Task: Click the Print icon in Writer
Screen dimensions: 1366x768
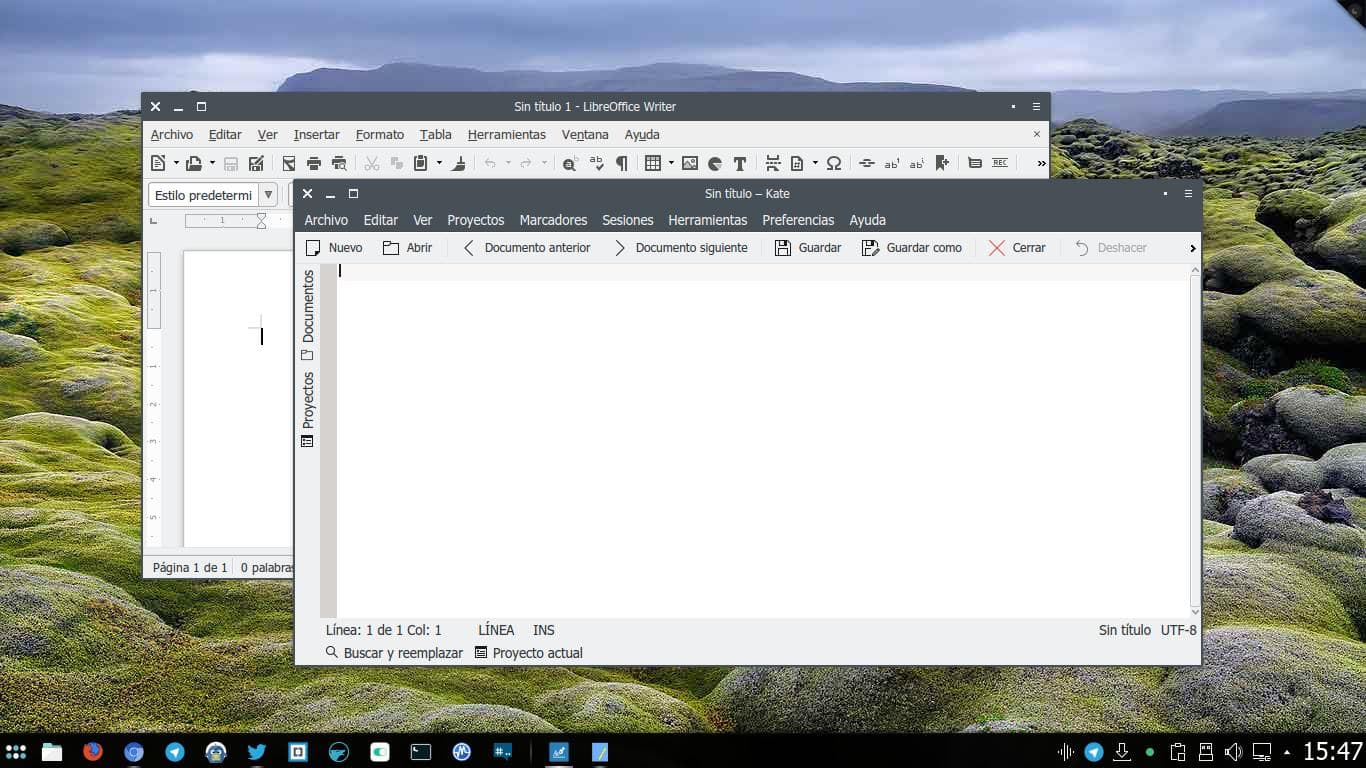Action: tap(313, 163)
